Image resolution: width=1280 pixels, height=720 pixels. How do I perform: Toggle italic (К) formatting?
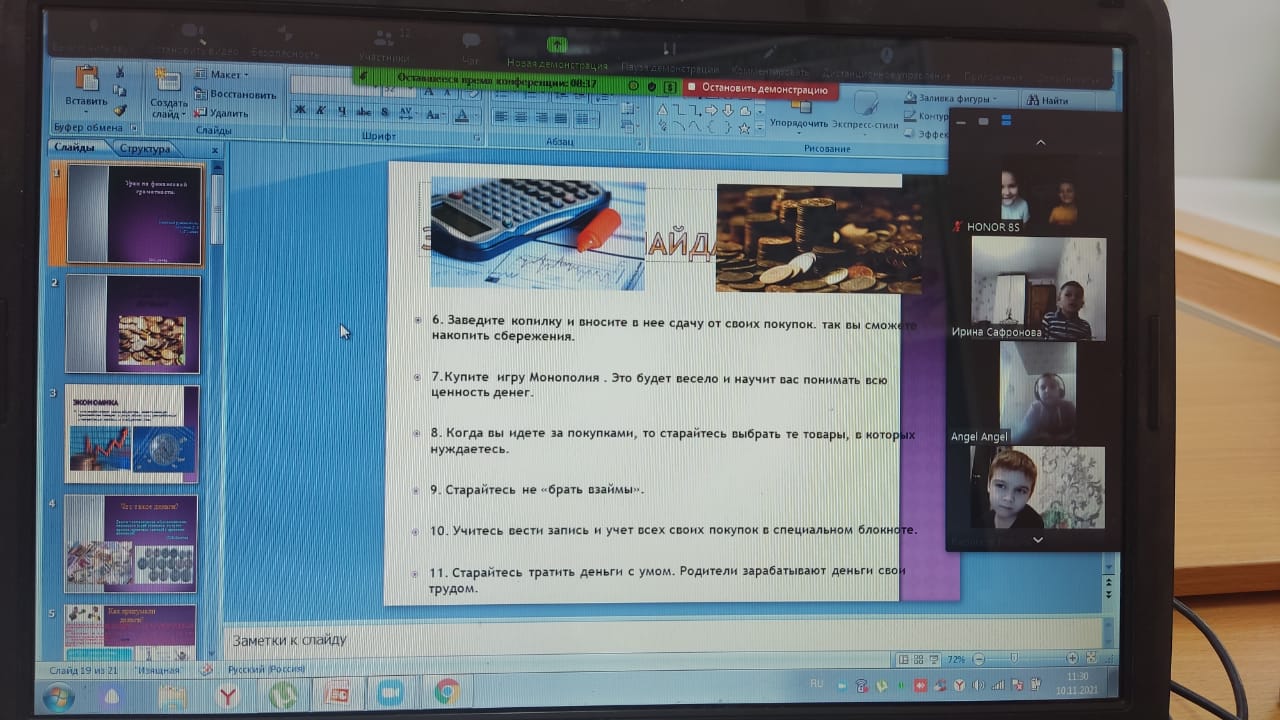pos(321,111)
